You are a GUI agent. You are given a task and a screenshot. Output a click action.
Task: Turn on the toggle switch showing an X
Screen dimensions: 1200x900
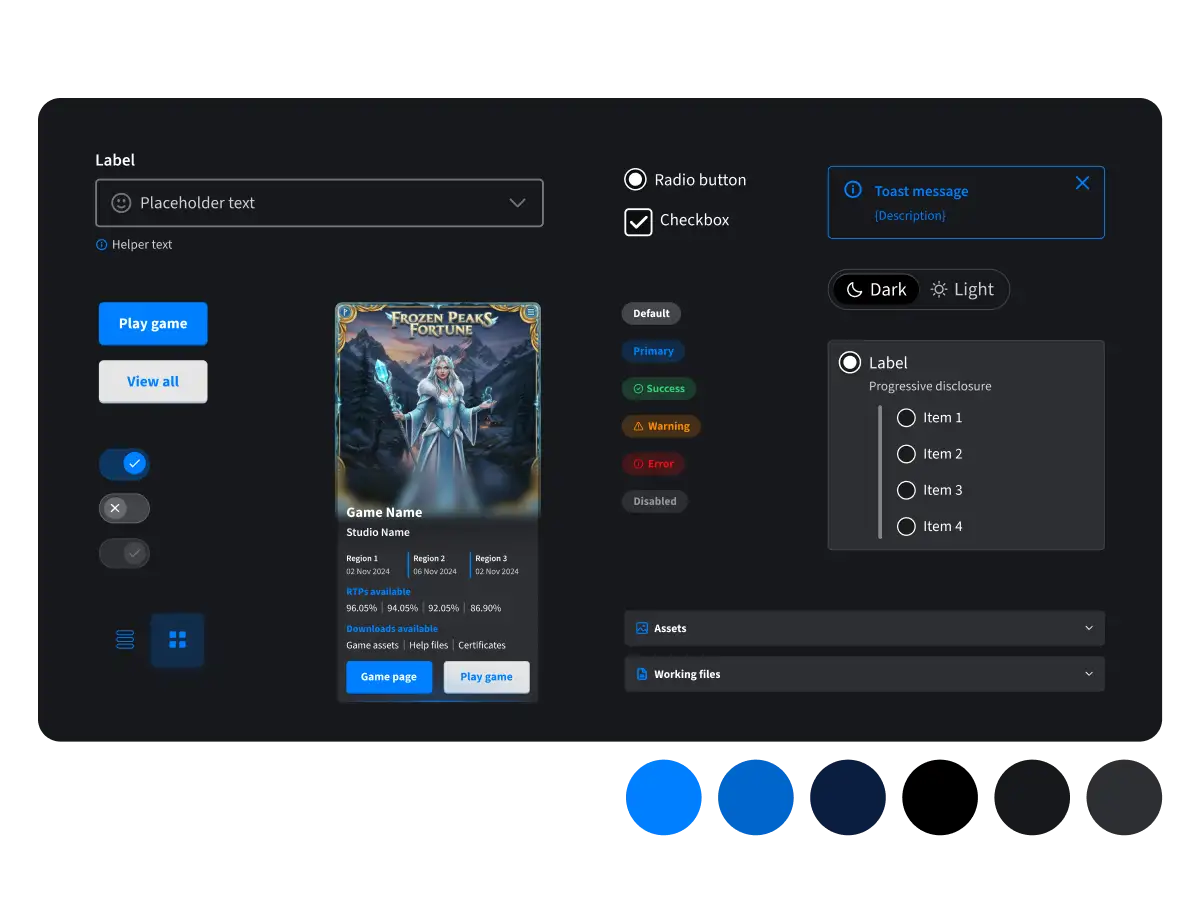click(x=124, y=508)
